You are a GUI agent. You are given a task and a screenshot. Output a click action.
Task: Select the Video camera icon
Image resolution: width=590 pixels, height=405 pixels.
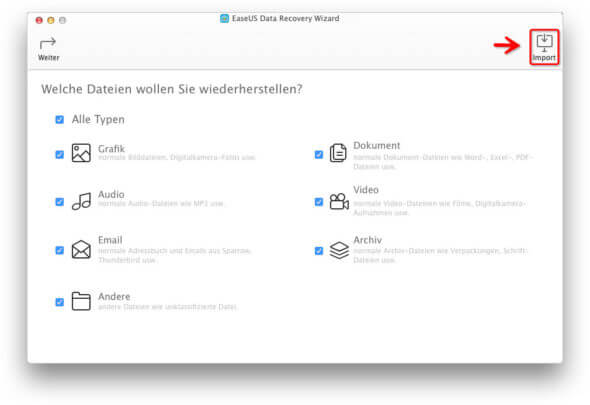point(339,201)
